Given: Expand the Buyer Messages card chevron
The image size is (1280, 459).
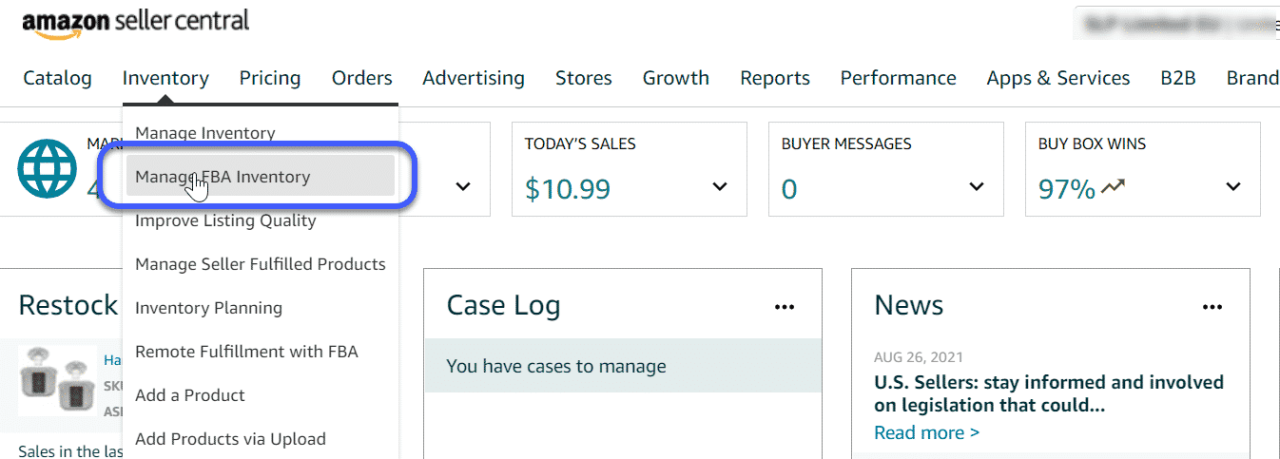Looking at the screenshot, I should (977, 187).
